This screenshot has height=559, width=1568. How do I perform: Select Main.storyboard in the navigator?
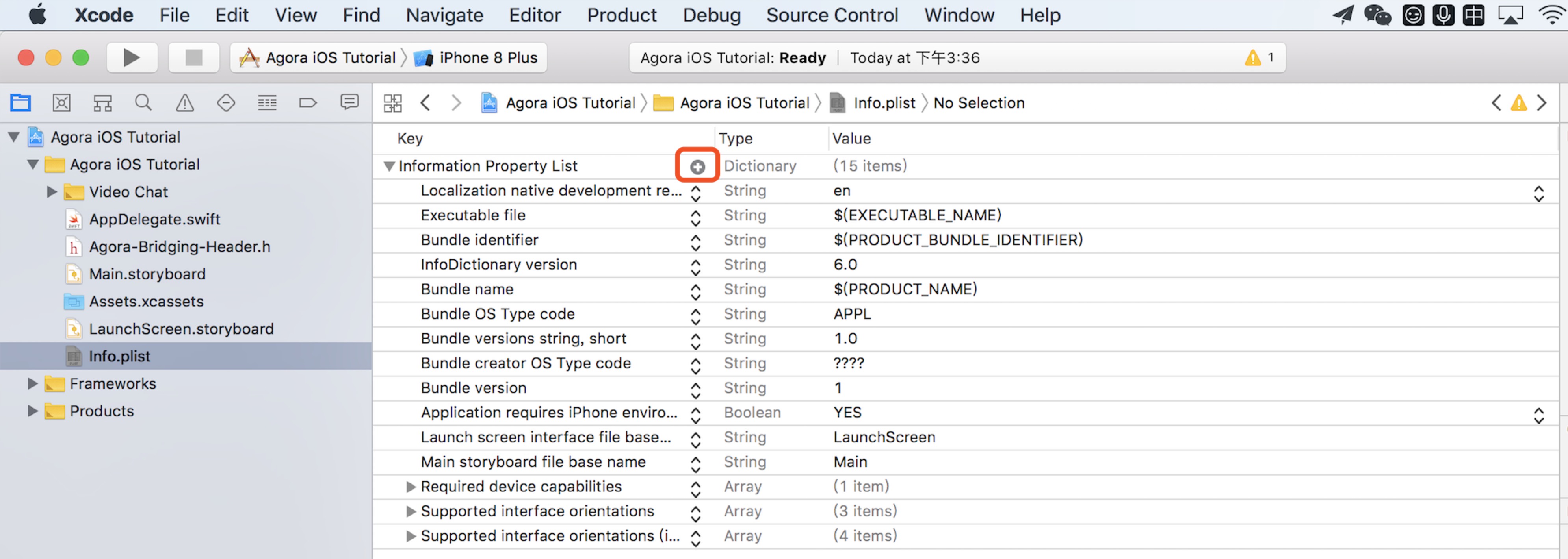click(147, 274)
